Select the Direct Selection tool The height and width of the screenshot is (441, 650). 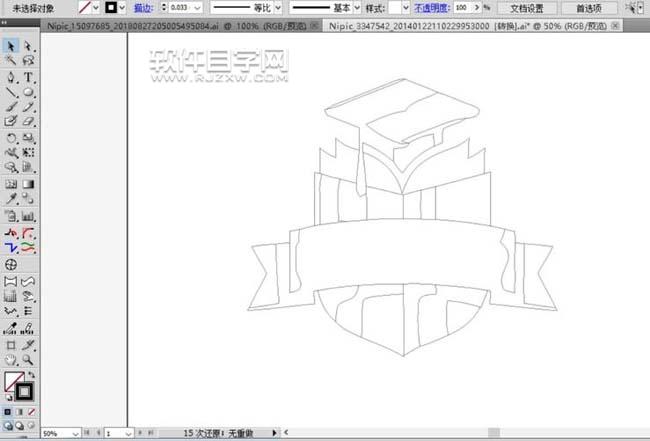tap(28, 46)
